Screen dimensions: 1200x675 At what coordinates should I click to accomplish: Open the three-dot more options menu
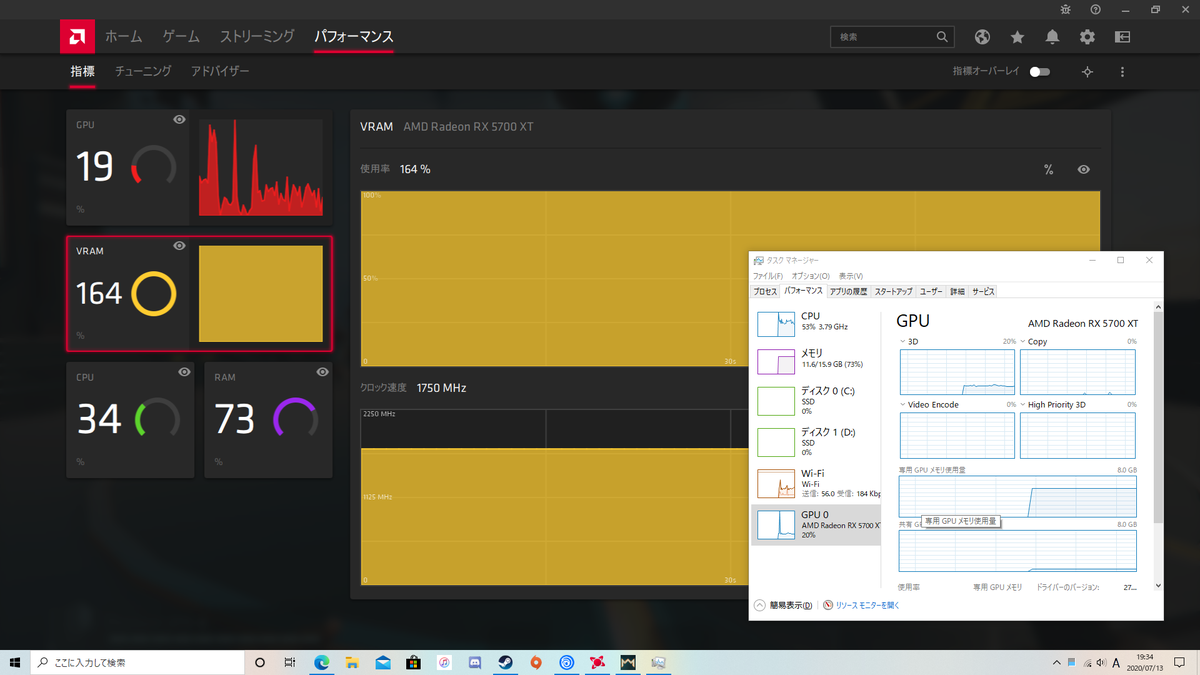[1123, 72]
